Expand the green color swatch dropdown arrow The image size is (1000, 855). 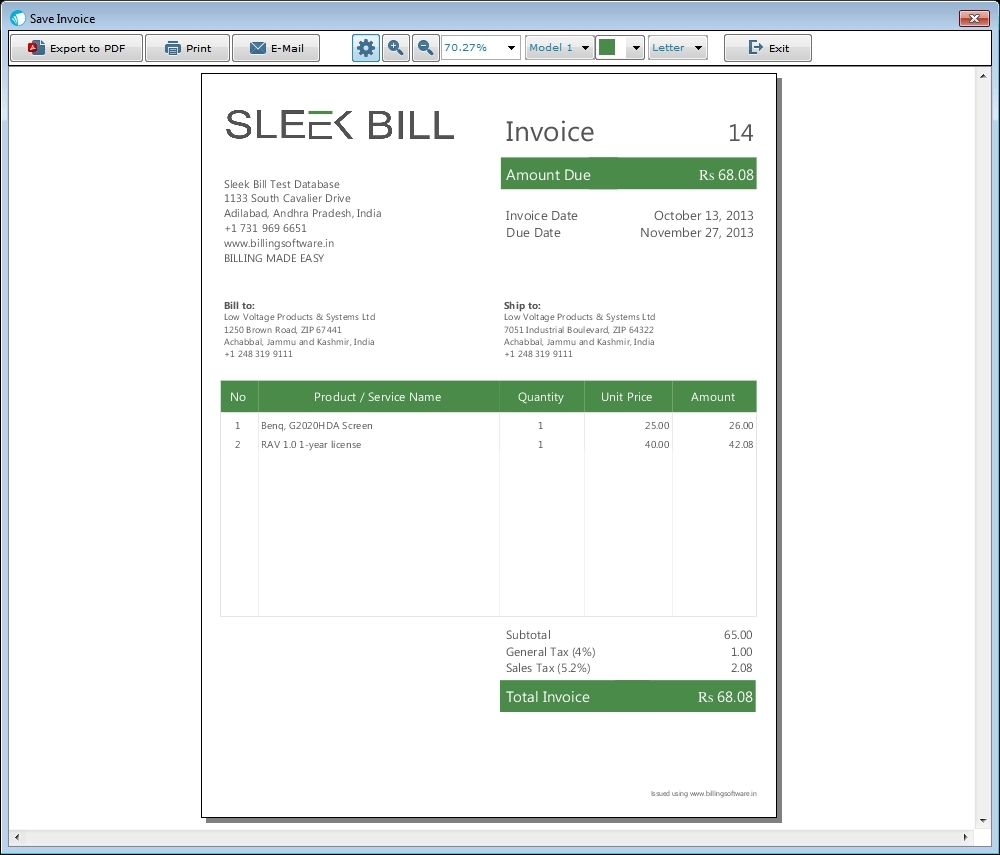tap(636, 48)
